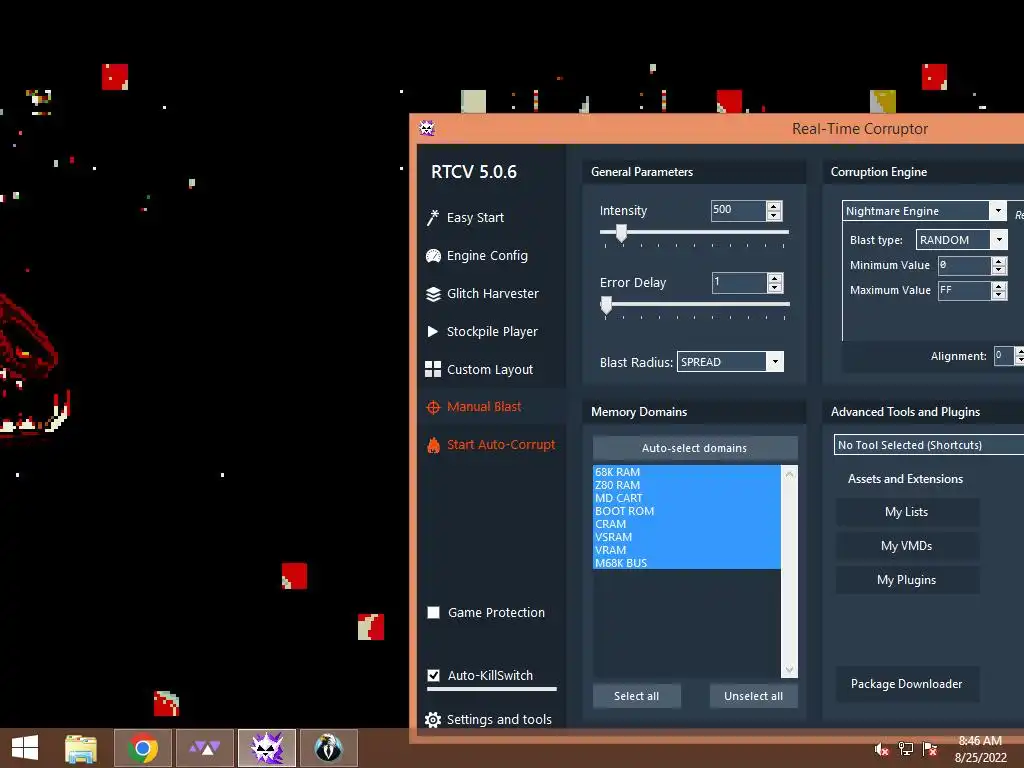The image size is (1024, 768).
Task: Click the Intensity value field showing 500
Action: (738, 210)
